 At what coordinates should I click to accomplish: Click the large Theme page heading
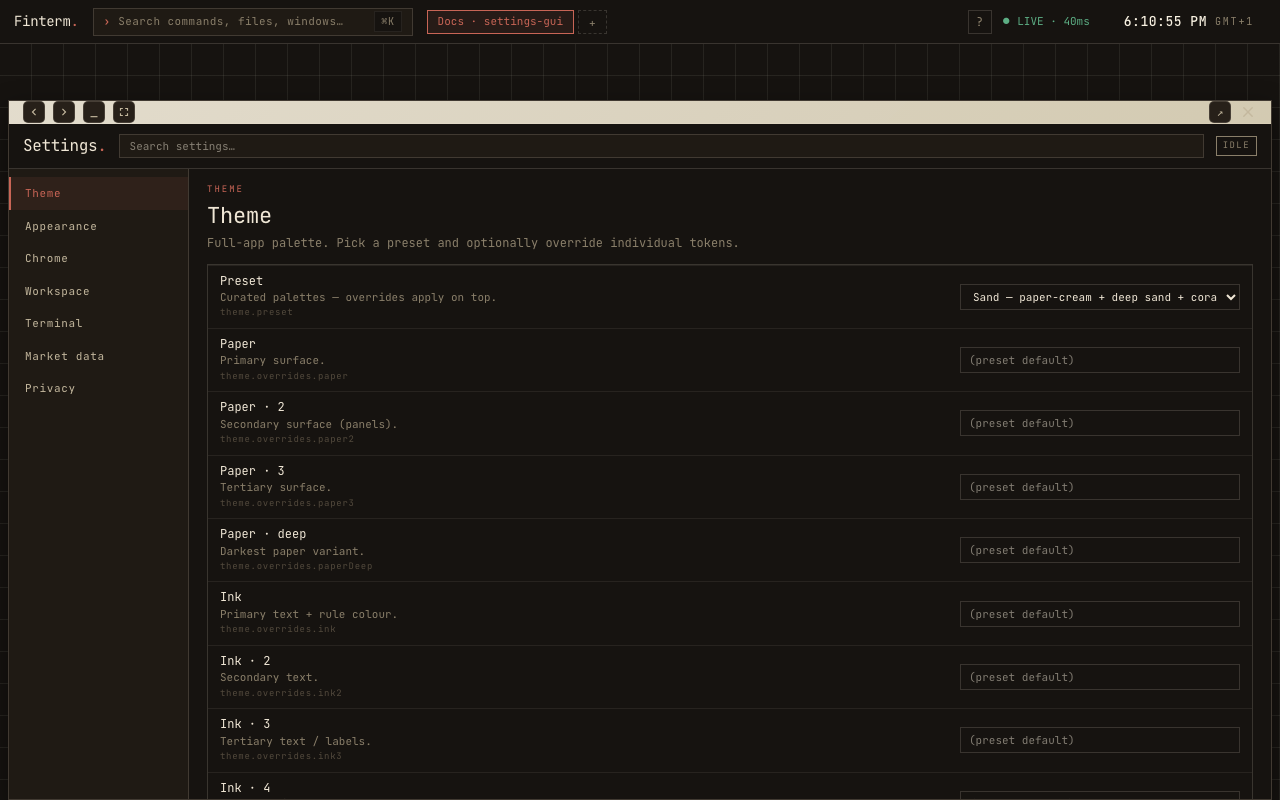(239, 216)
